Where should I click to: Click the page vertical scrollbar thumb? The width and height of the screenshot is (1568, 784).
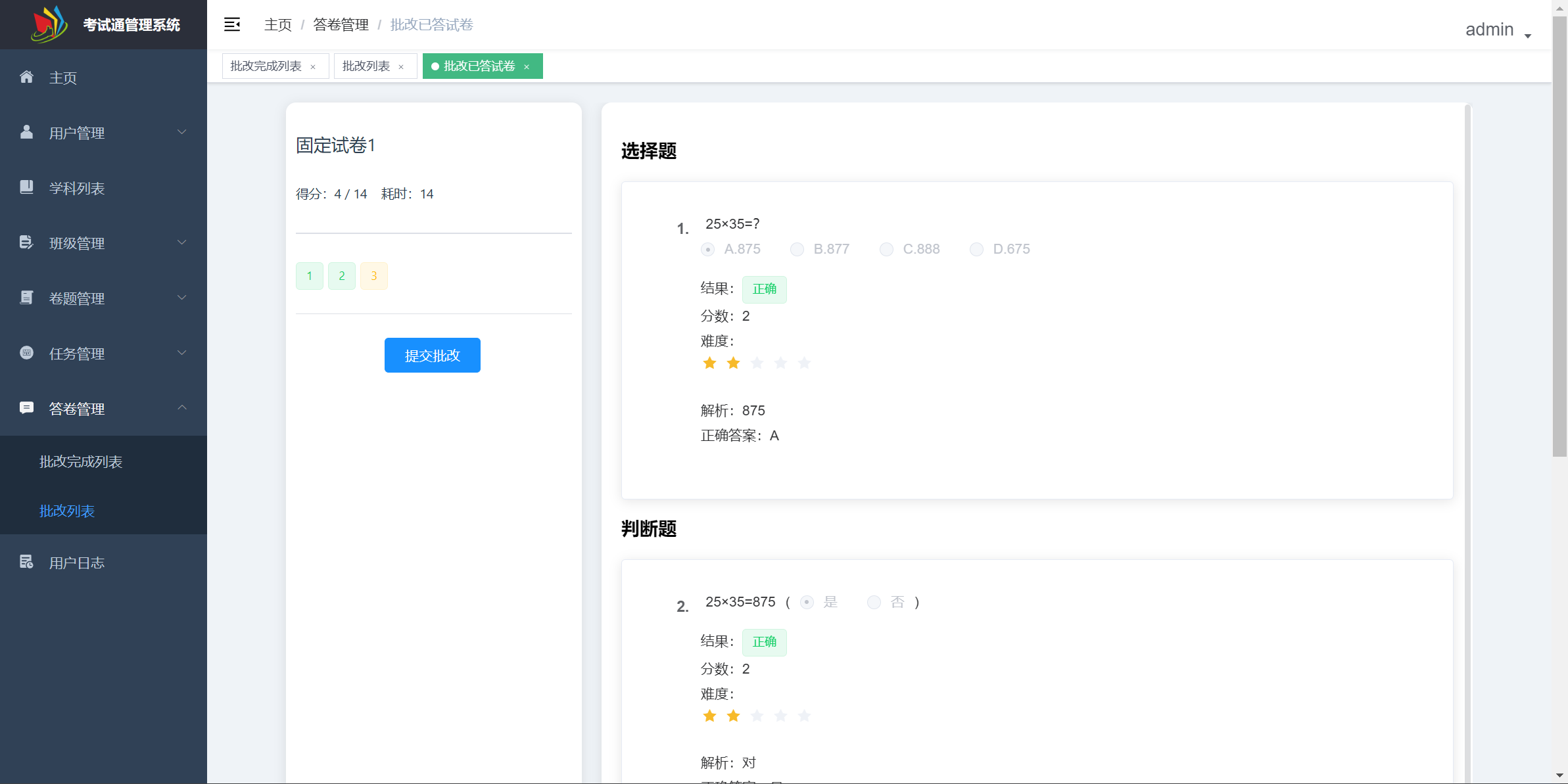1559,237
